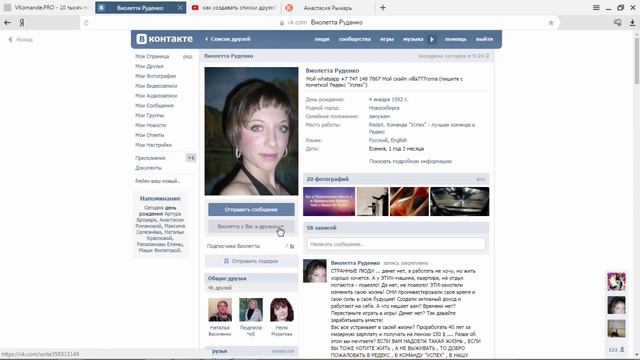Open the orange abstract photo thumbnail
The width and height of the screenshot is (640, 360).
[409, 201]
